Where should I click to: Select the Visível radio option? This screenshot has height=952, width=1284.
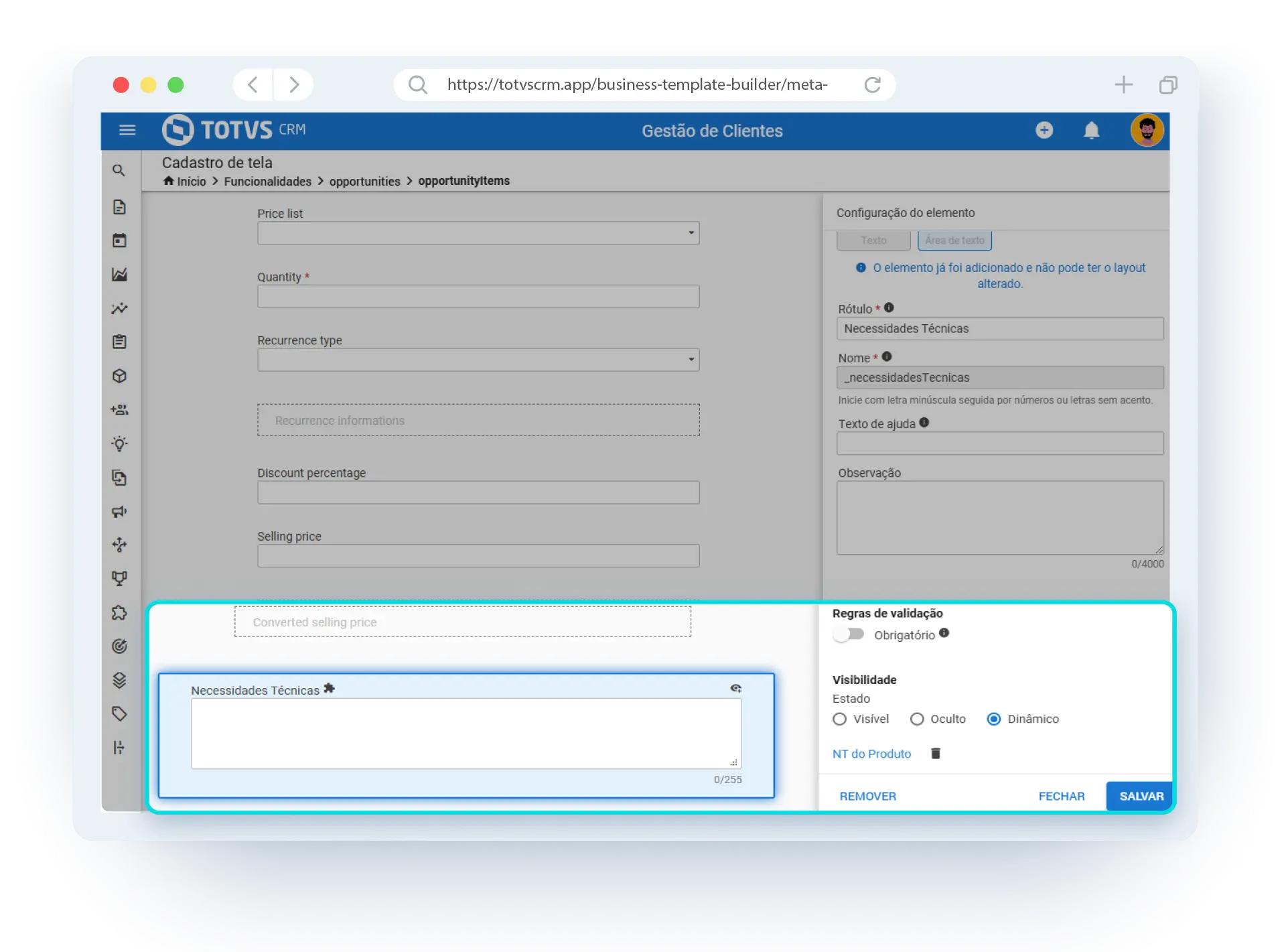point(839,719)
